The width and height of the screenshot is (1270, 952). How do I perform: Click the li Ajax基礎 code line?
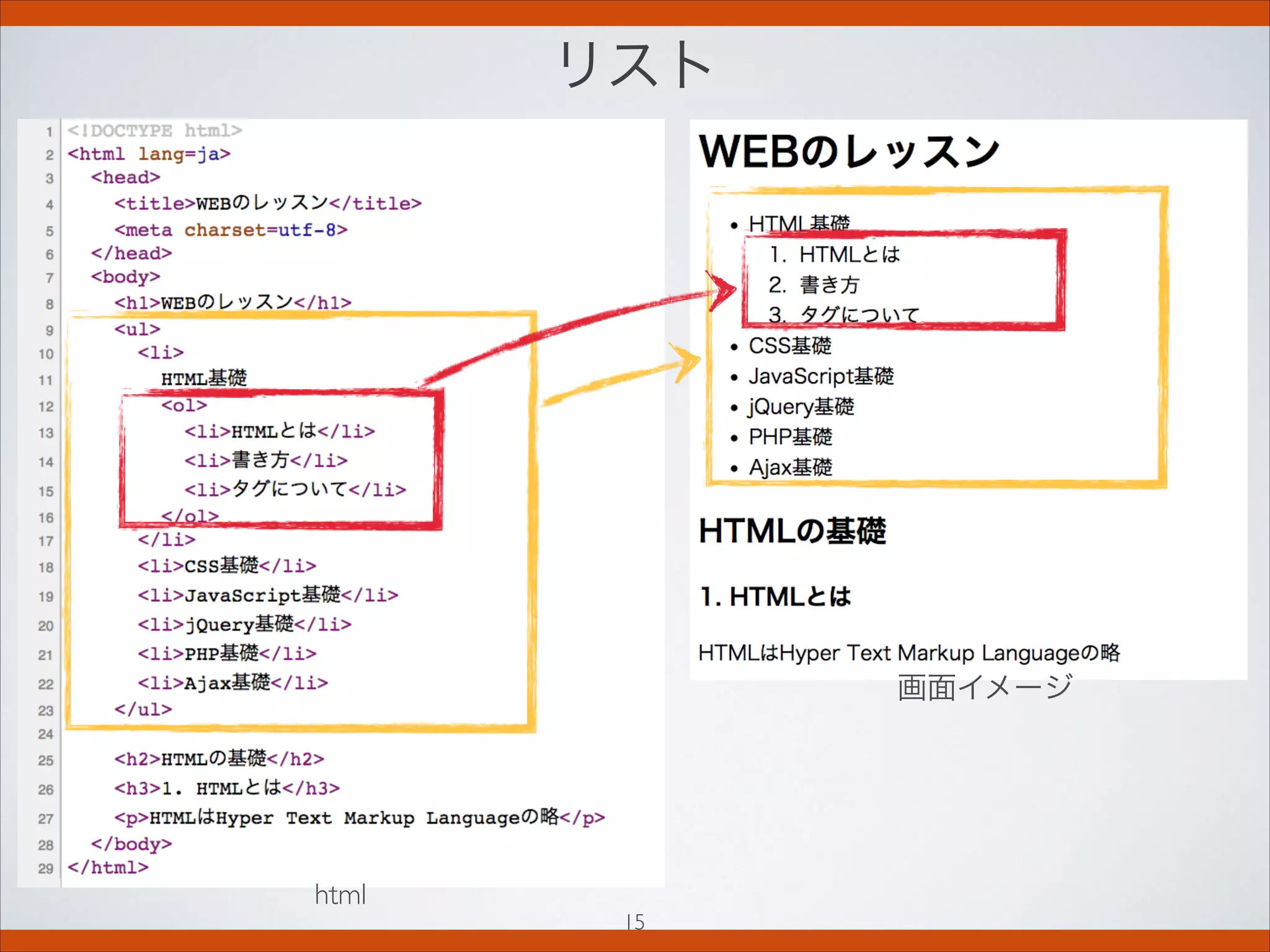pyautogui.click(x=233, y=682)
